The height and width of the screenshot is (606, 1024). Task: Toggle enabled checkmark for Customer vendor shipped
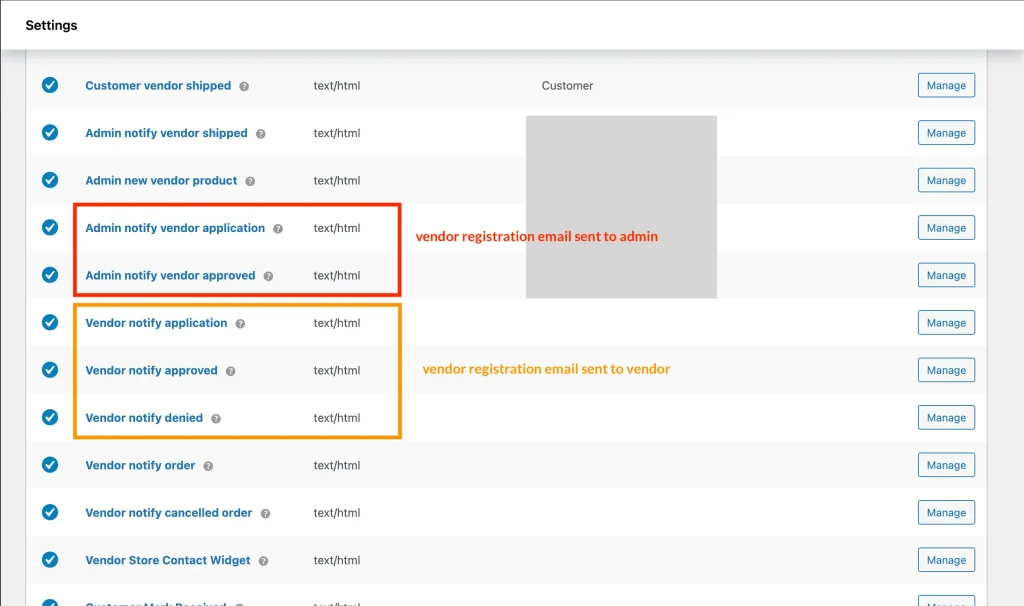(50, 86)
